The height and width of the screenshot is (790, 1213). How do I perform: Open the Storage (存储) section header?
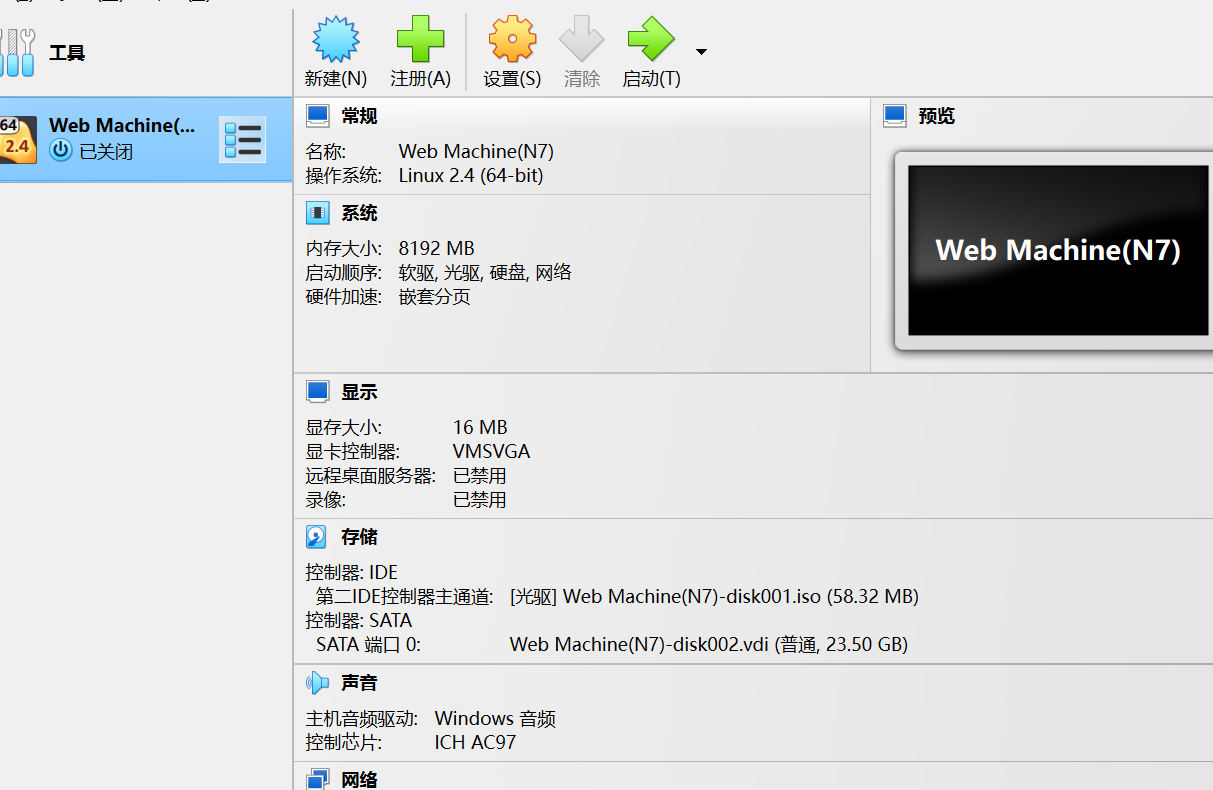[359, 537]
